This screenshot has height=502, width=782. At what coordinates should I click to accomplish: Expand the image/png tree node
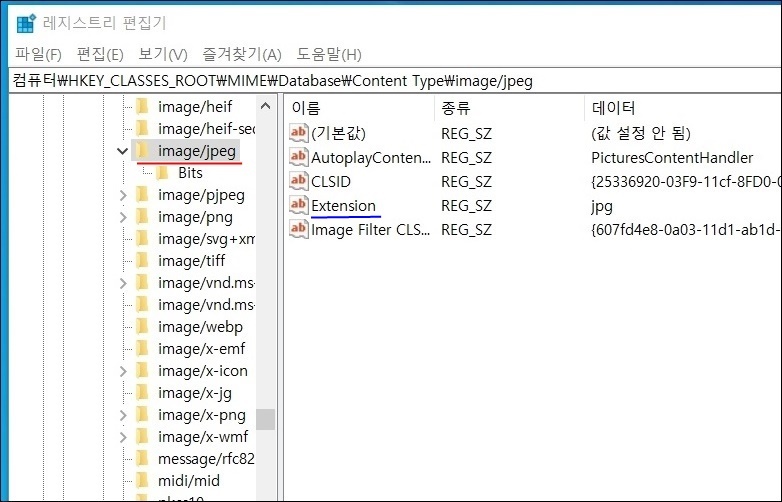[123, 217]
